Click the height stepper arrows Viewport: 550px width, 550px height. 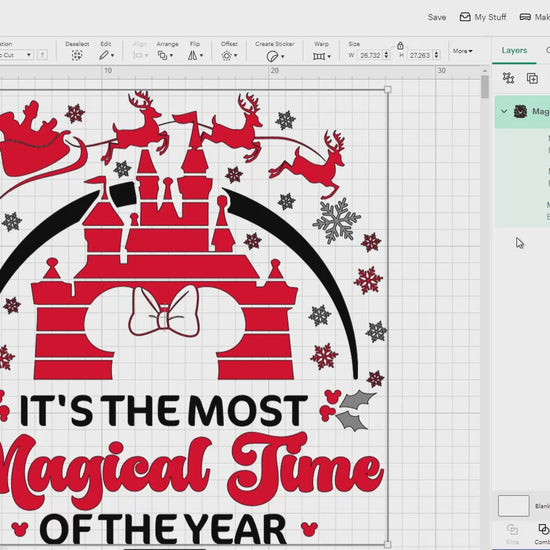click(x=436, y=55)
